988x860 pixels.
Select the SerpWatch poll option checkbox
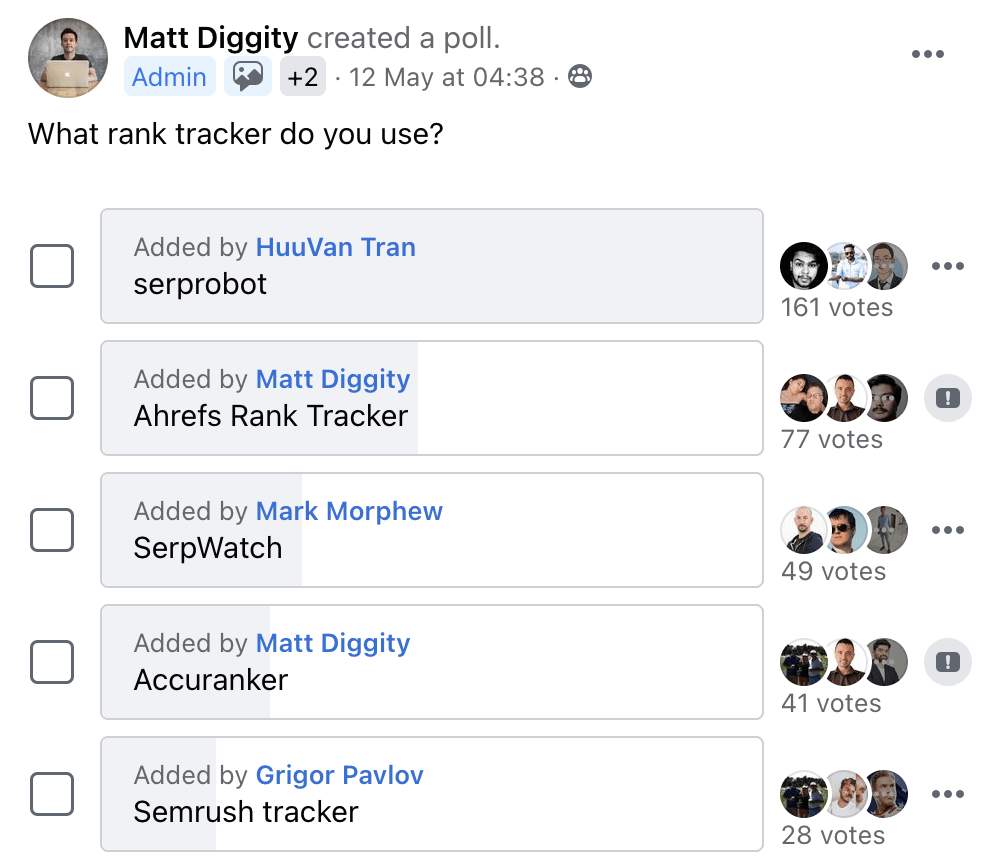click(52, 530)
